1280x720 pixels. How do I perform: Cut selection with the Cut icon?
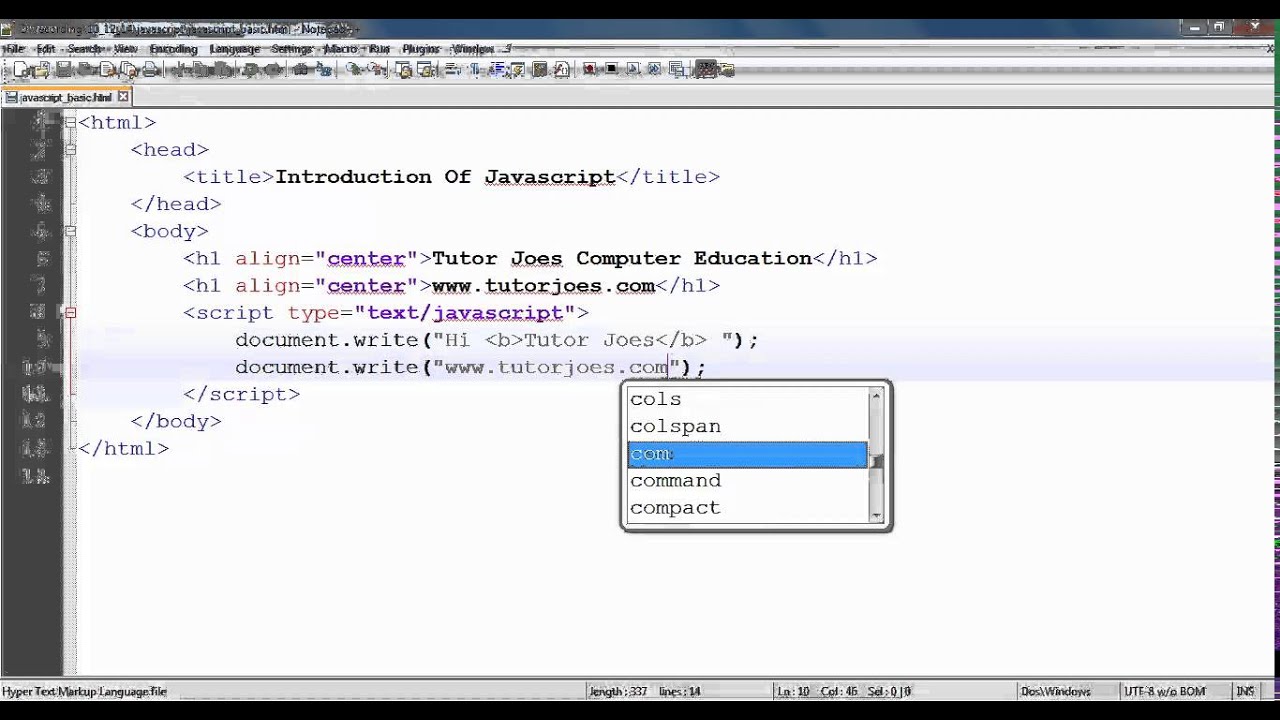pyautogui.click(x=181, y=69)
